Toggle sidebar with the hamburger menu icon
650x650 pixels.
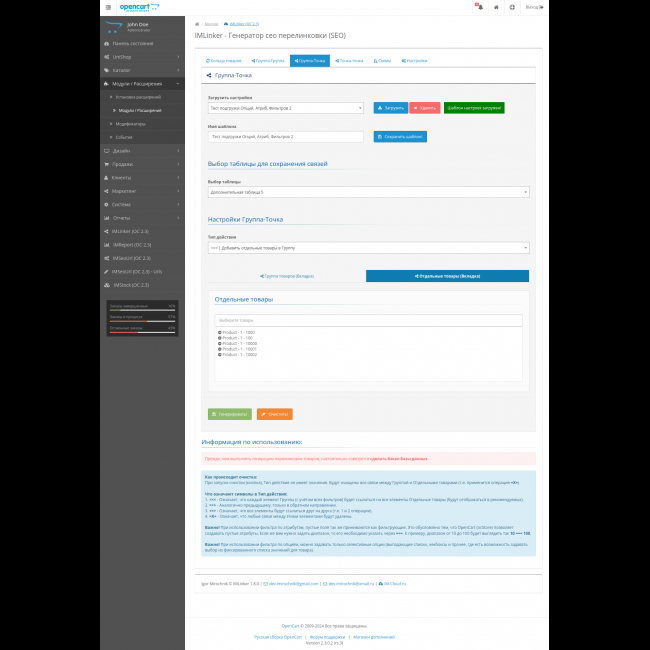coord(108,7)
